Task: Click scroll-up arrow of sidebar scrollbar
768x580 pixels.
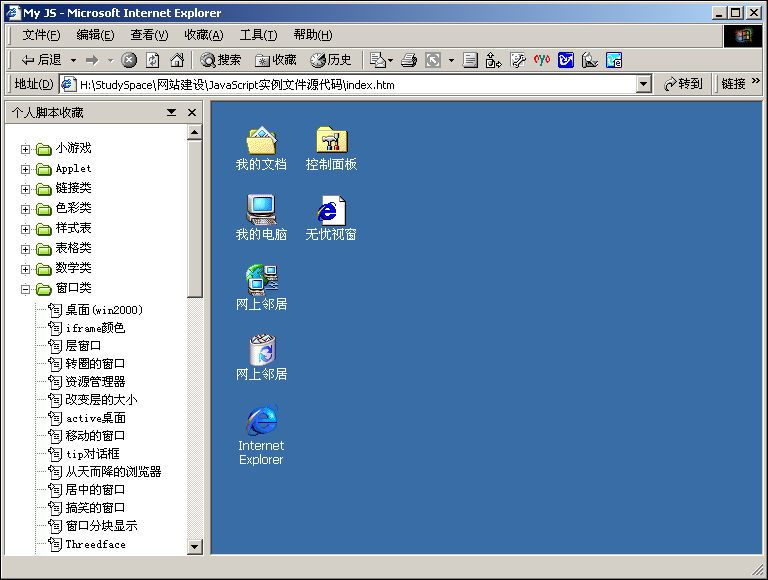Action: coord(195,132)
